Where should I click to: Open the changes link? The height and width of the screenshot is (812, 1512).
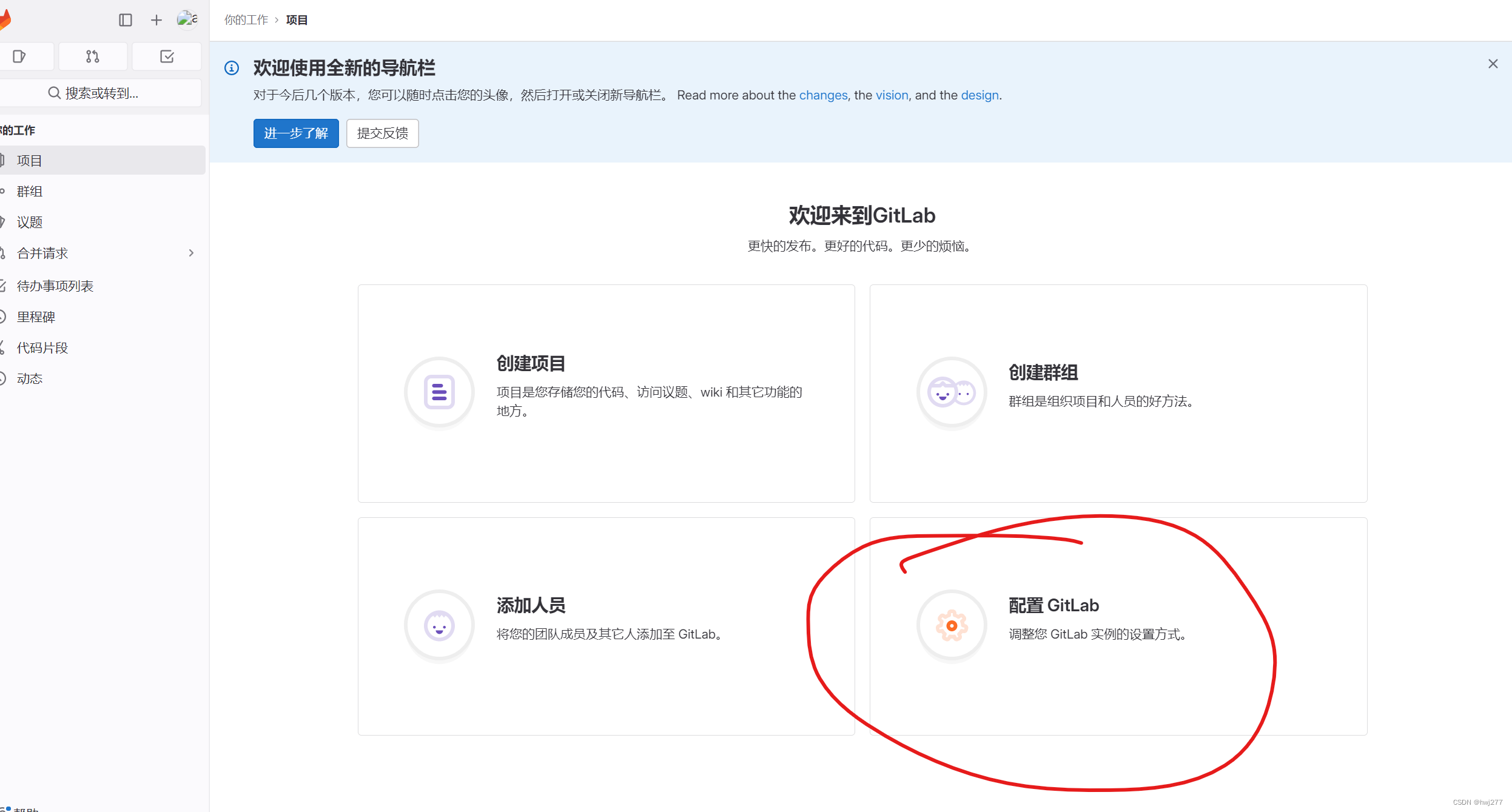coord(823,95)
